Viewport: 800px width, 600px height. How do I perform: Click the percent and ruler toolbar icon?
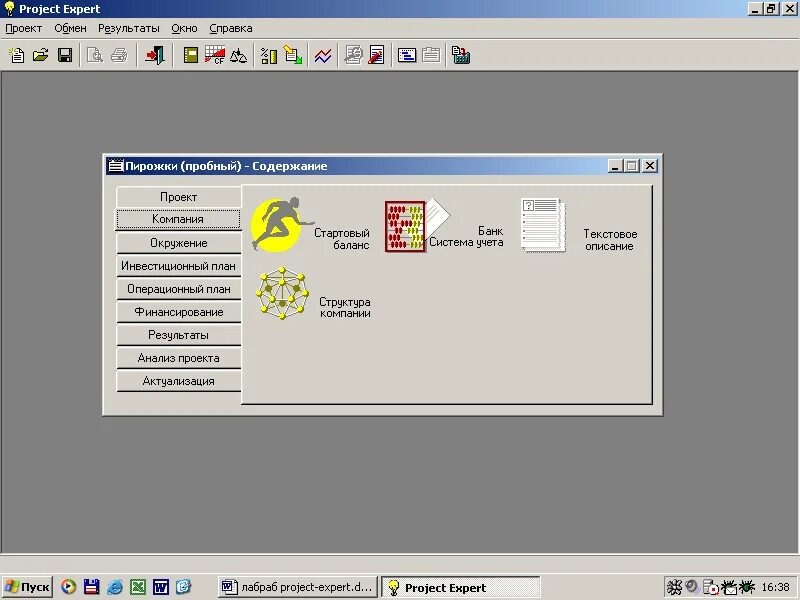point(269,55)
